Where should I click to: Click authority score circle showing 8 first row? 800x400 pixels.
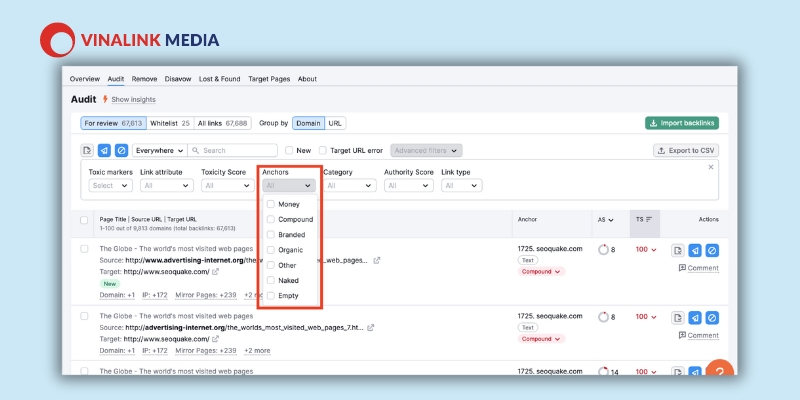pos(603,250)
